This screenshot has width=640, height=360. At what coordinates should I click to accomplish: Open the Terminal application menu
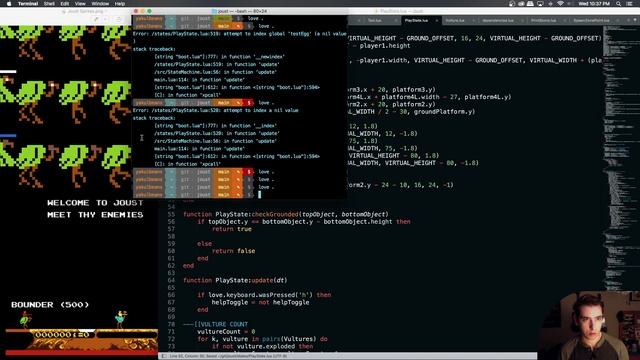tap(28, 4)
